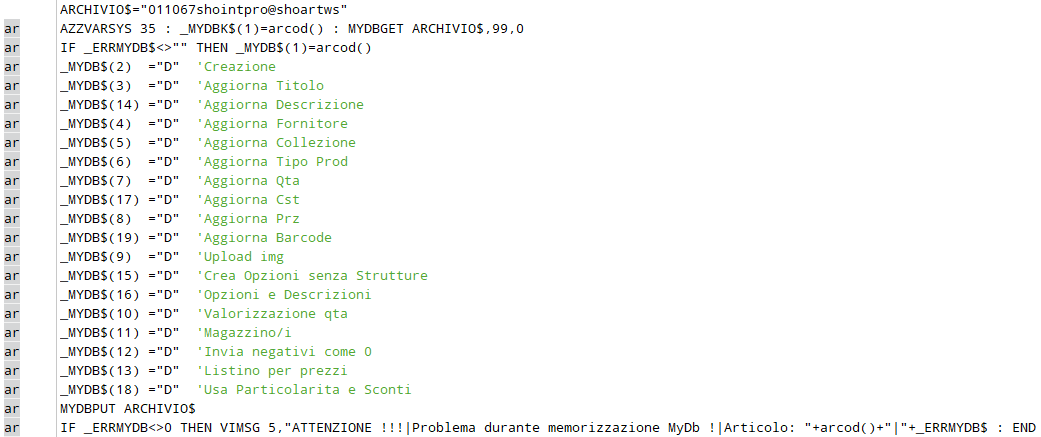Click the 'Aggiorna Descrizione' comment

280,105
